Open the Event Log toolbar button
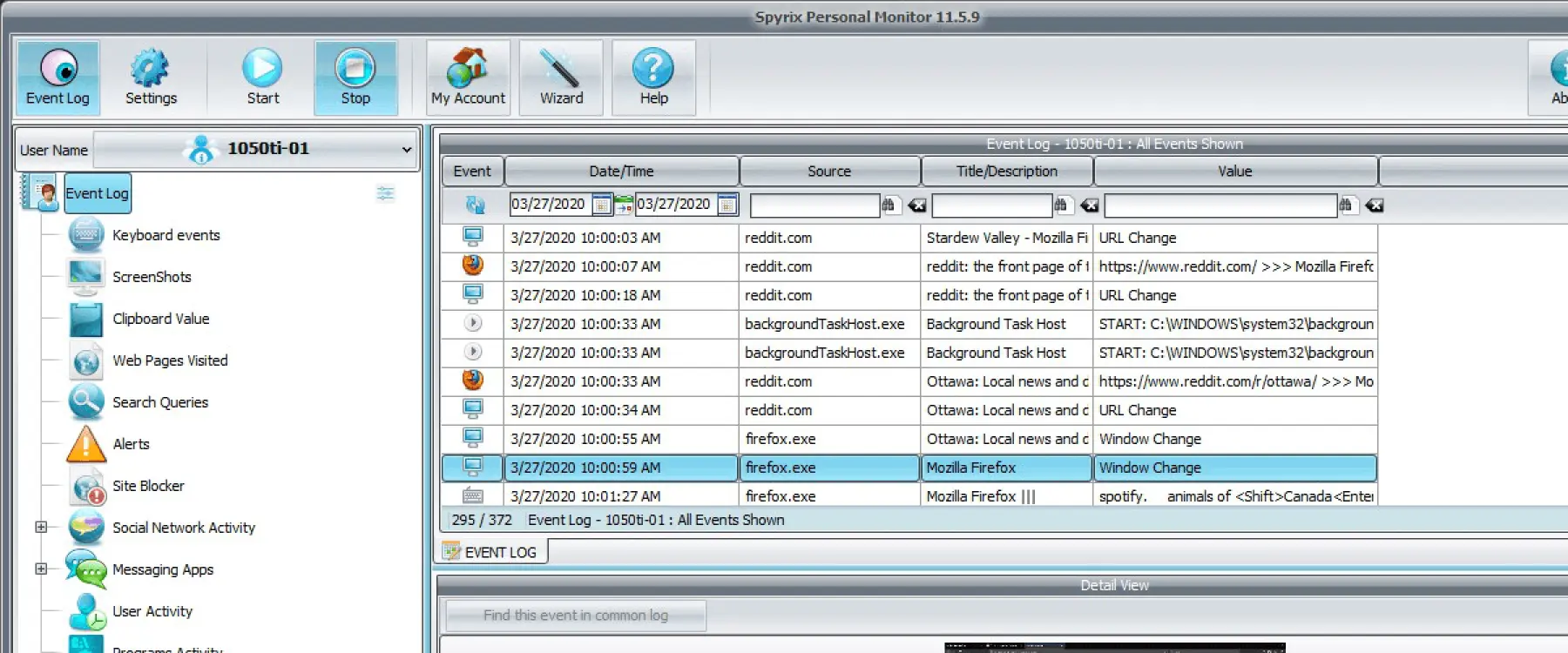This screenshot has height=653, width=1568. click(57, 78)
